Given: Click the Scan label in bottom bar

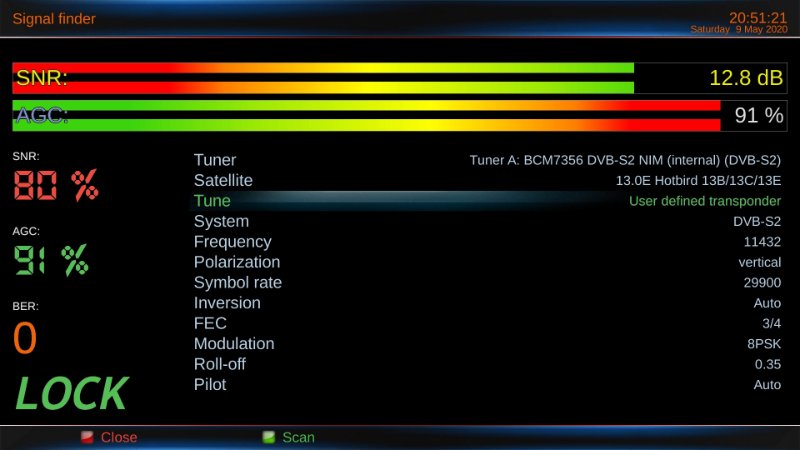Looking at the screenshot, I should point(298,437).
